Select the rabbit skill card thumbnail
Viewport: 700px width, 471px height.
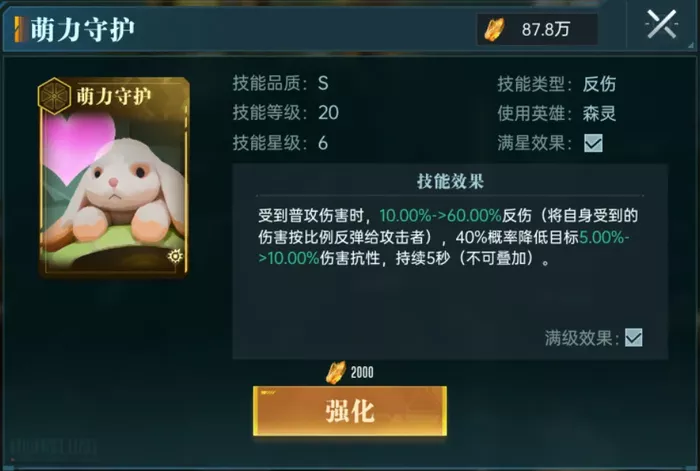[x=114, y=177]
